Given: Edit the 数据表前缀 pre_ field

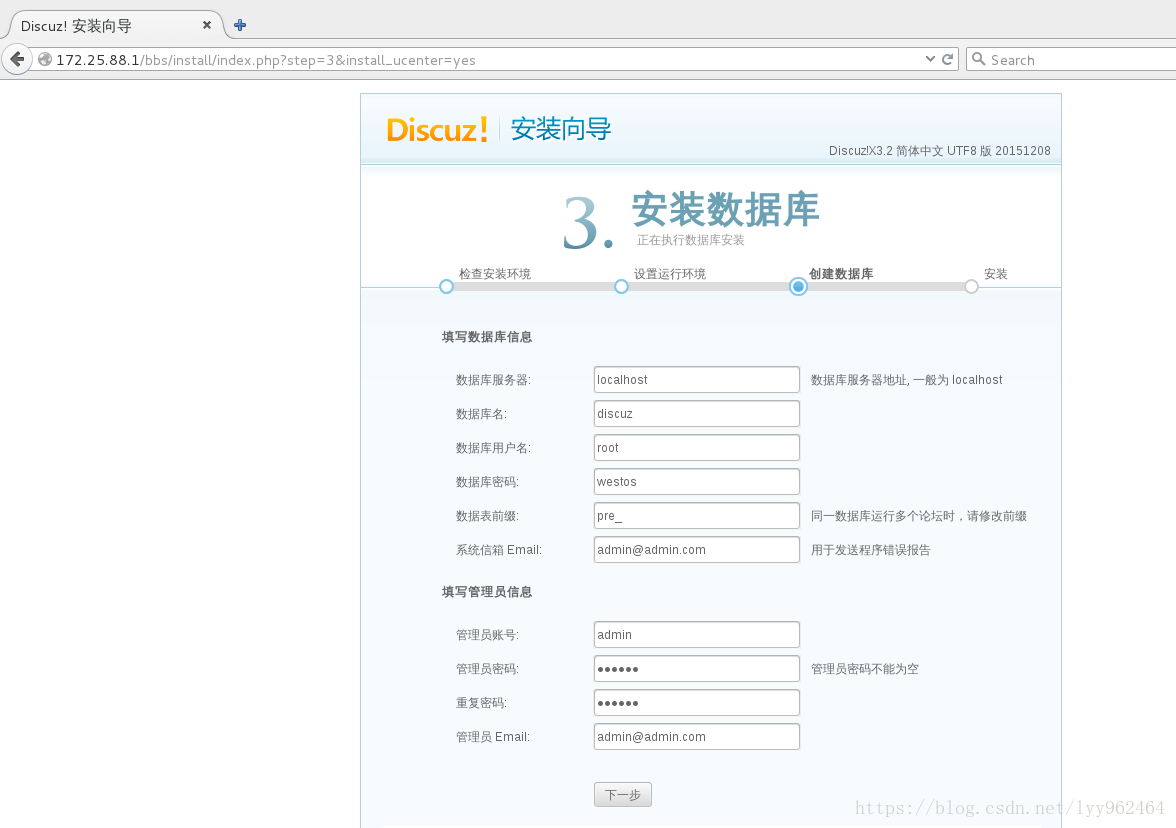Looking at the screenshot, I should click(x=697, y=516).
